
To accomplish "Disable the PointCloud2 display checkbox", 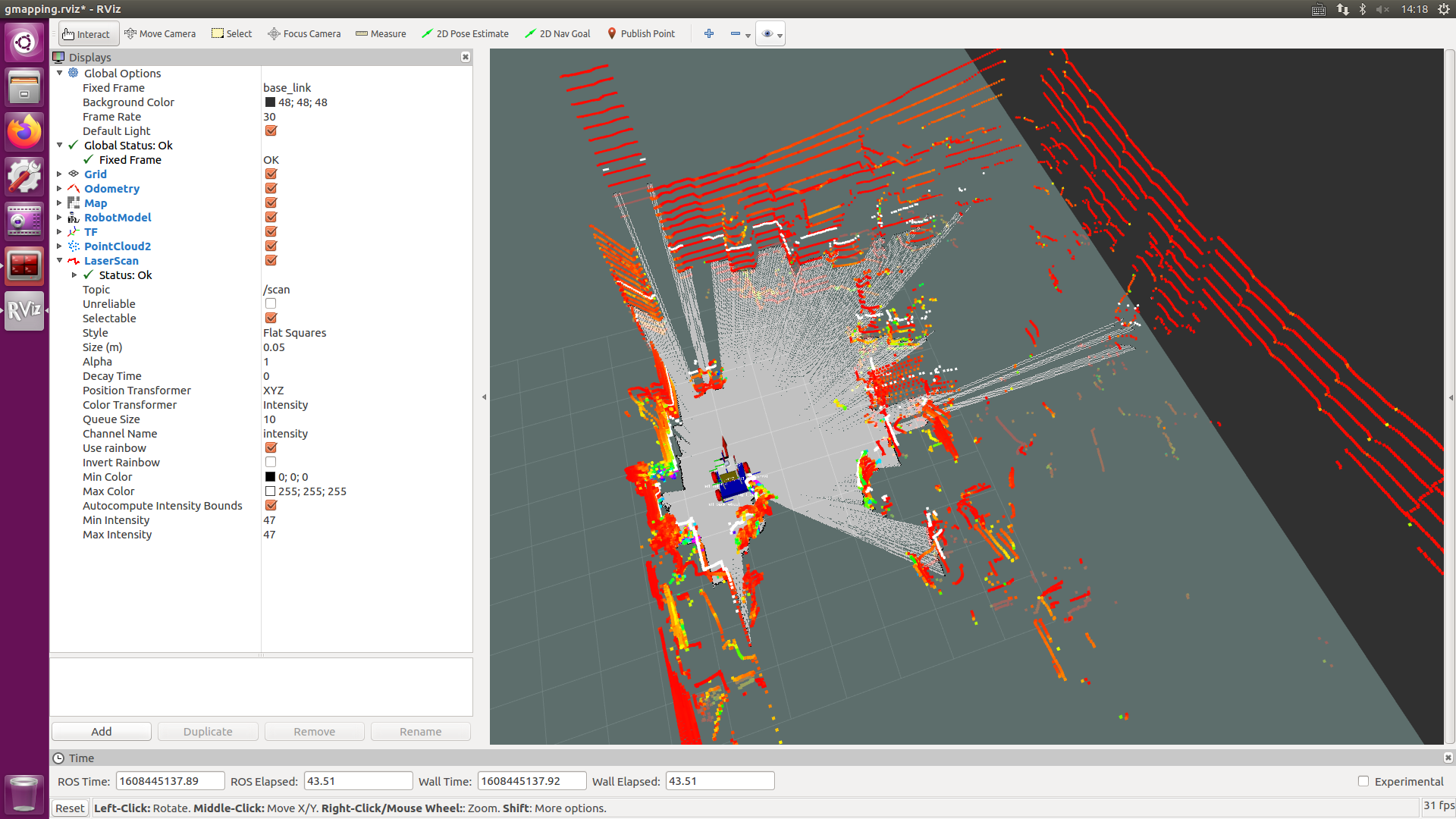I will click(271, 246).
